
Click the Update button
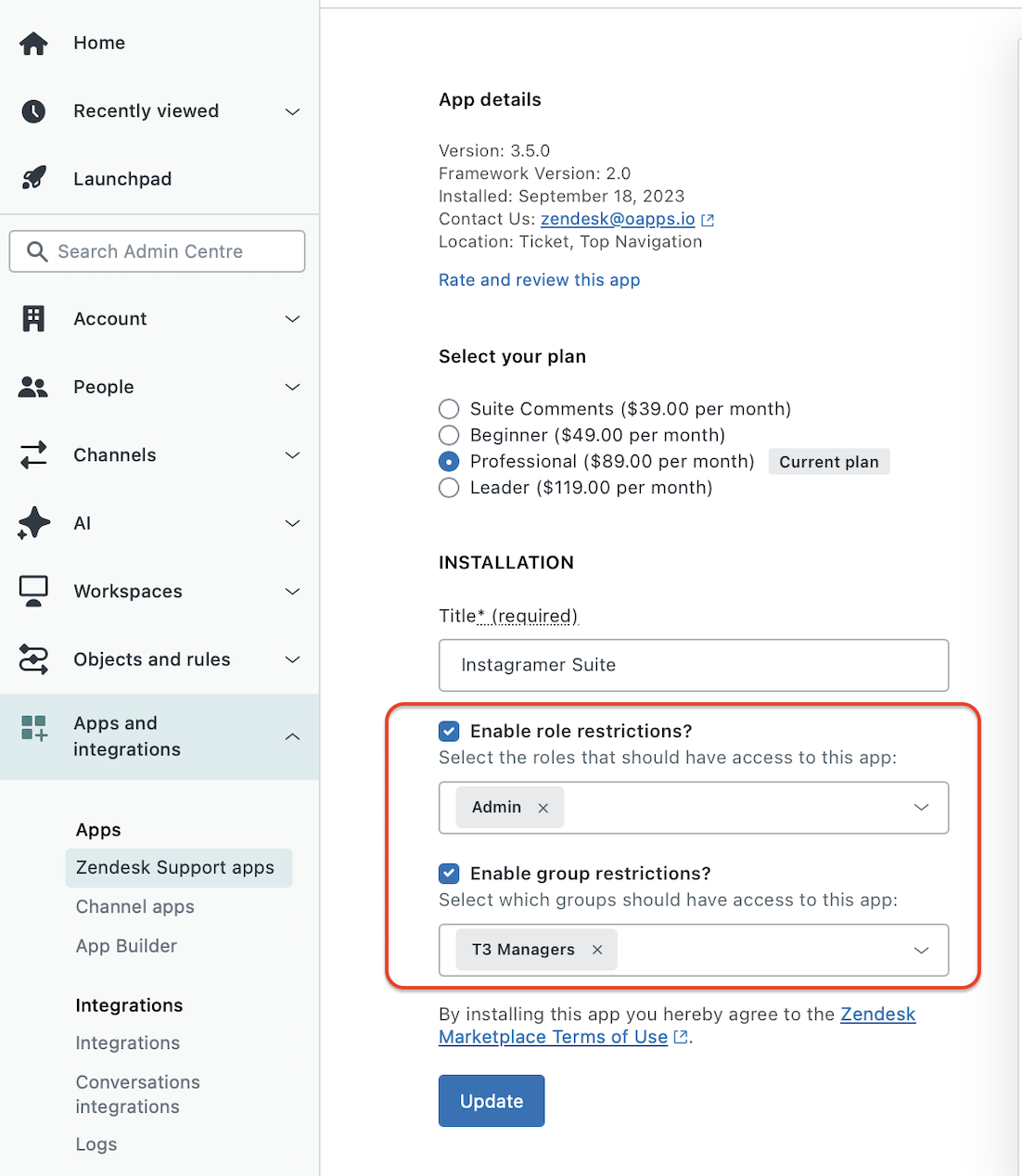pos(492,1101)
